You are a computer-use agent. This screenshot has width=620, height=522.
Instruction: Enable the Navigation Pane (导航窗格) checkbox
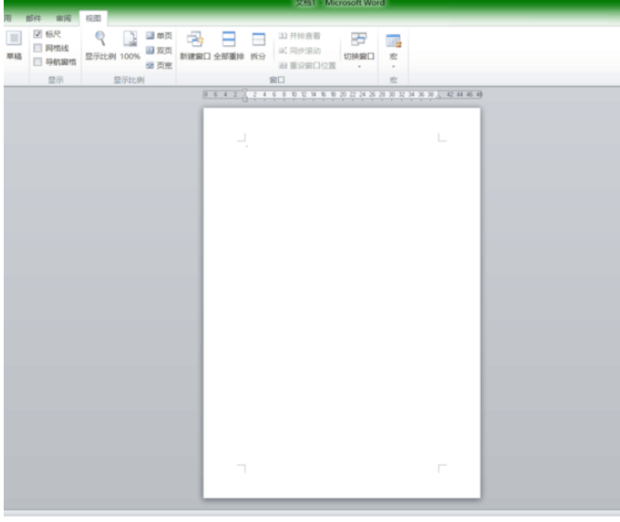tap(38, 62)
